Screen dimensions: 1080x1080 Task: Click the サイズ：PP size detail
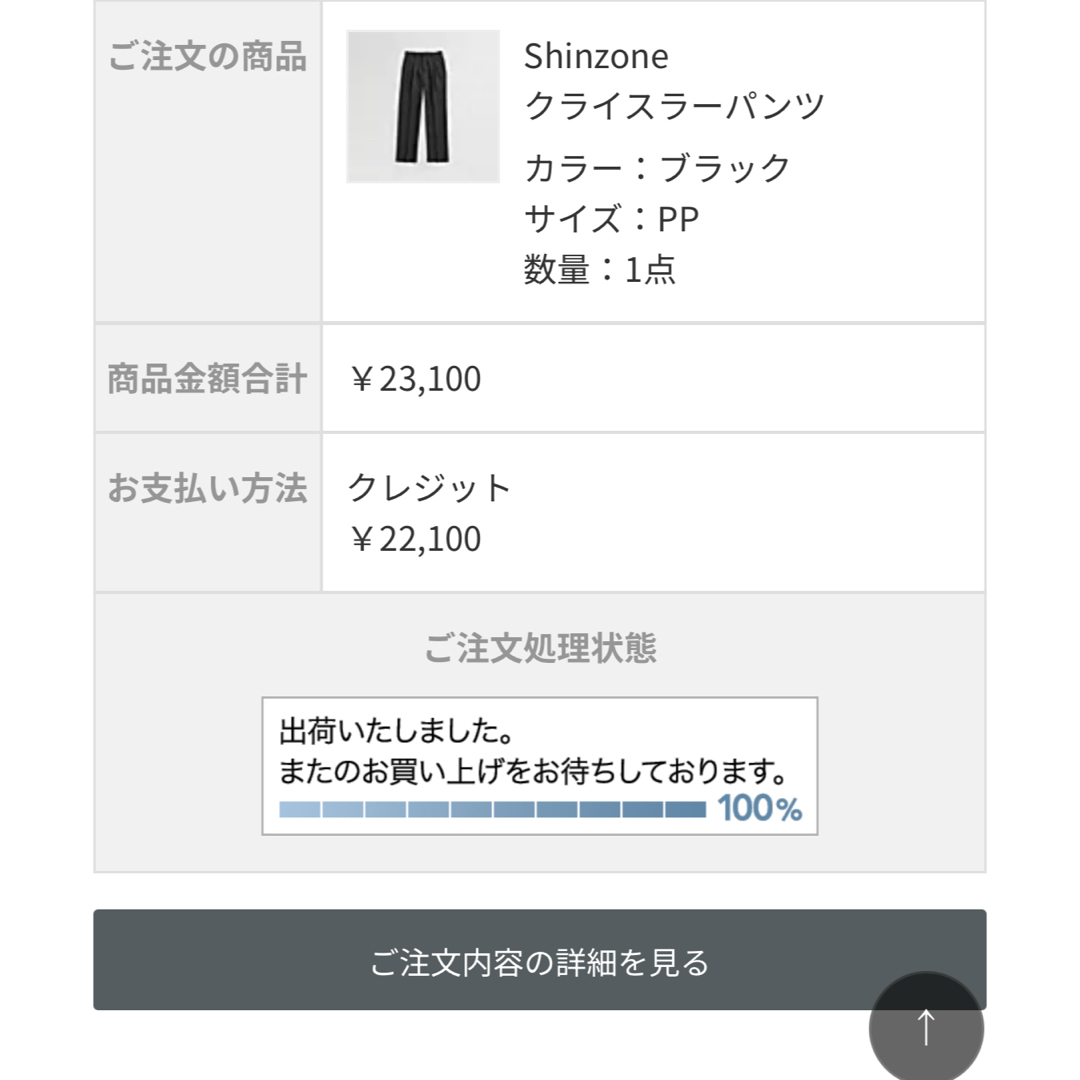611,219
